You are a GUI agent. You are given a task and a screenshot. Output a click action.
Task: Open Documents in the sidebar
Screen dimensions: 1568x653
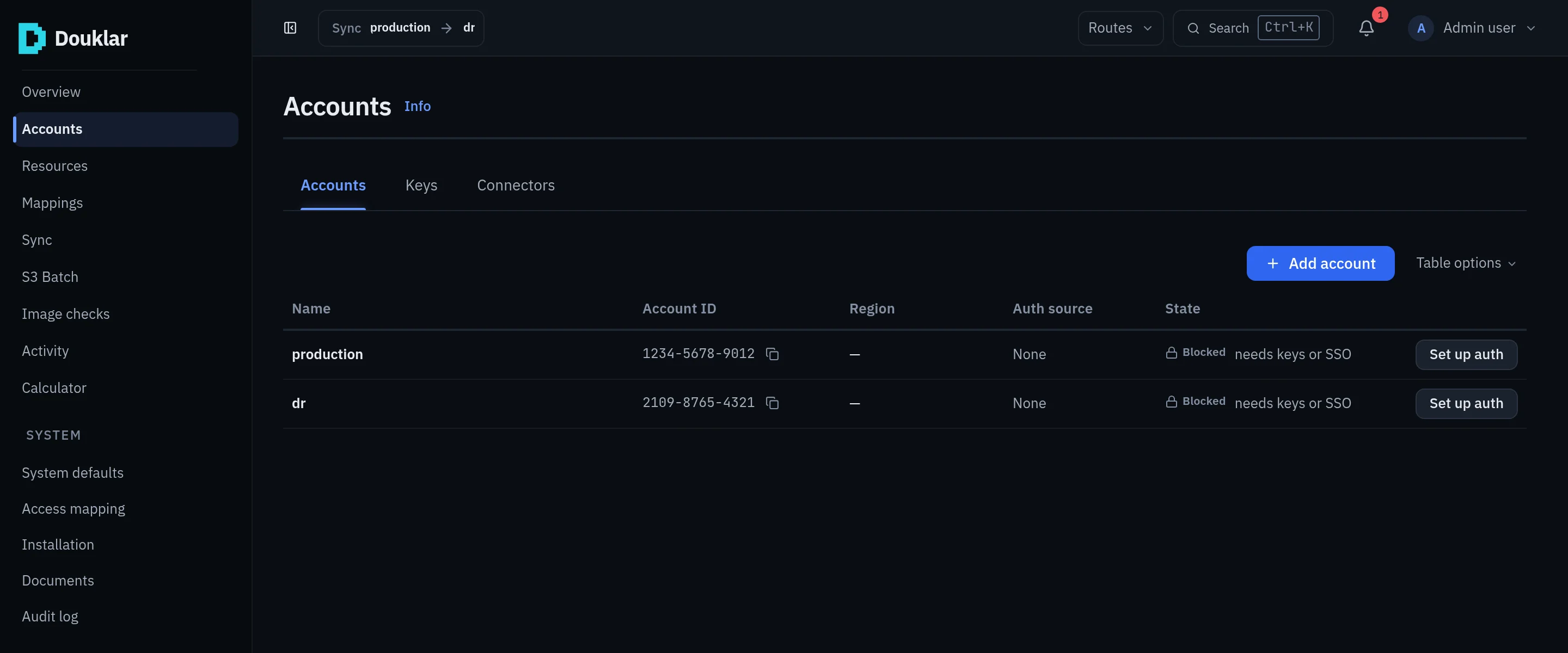point(58,581)
